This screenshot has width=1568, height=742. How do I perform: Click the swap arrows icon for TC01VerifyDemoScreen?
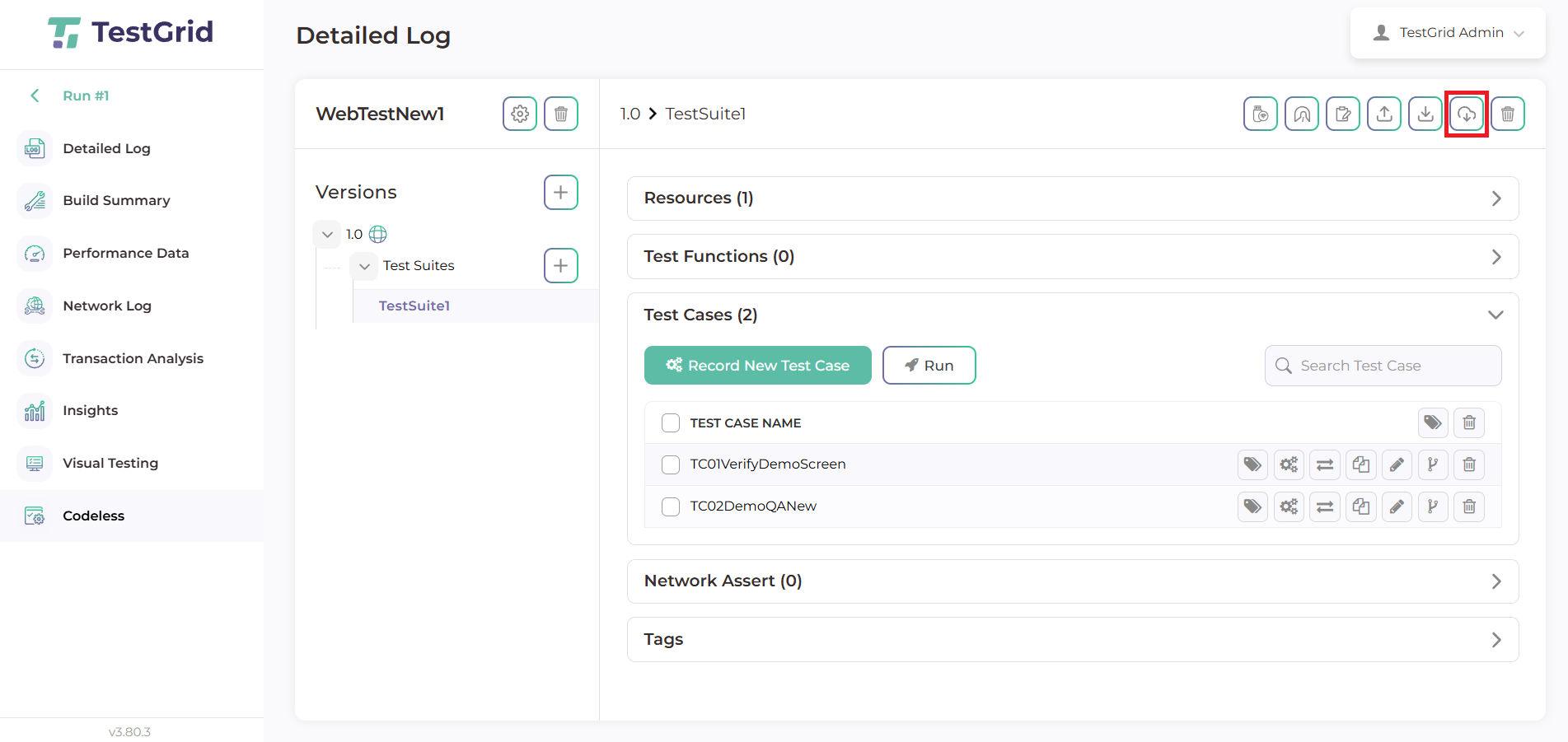(1325, 464)
